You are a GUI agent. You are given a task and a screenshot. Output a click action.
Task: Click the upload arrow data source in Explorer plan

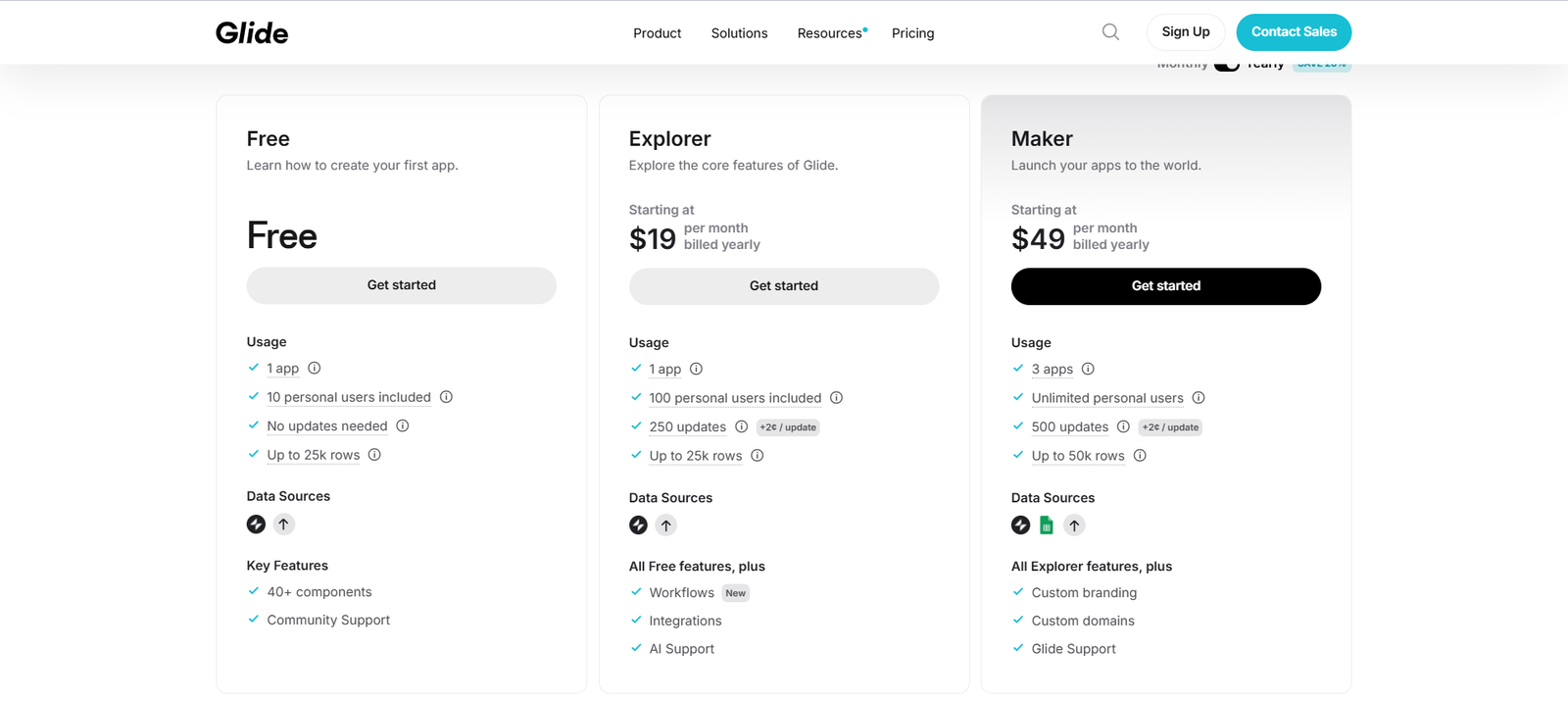tap(665, 526)
